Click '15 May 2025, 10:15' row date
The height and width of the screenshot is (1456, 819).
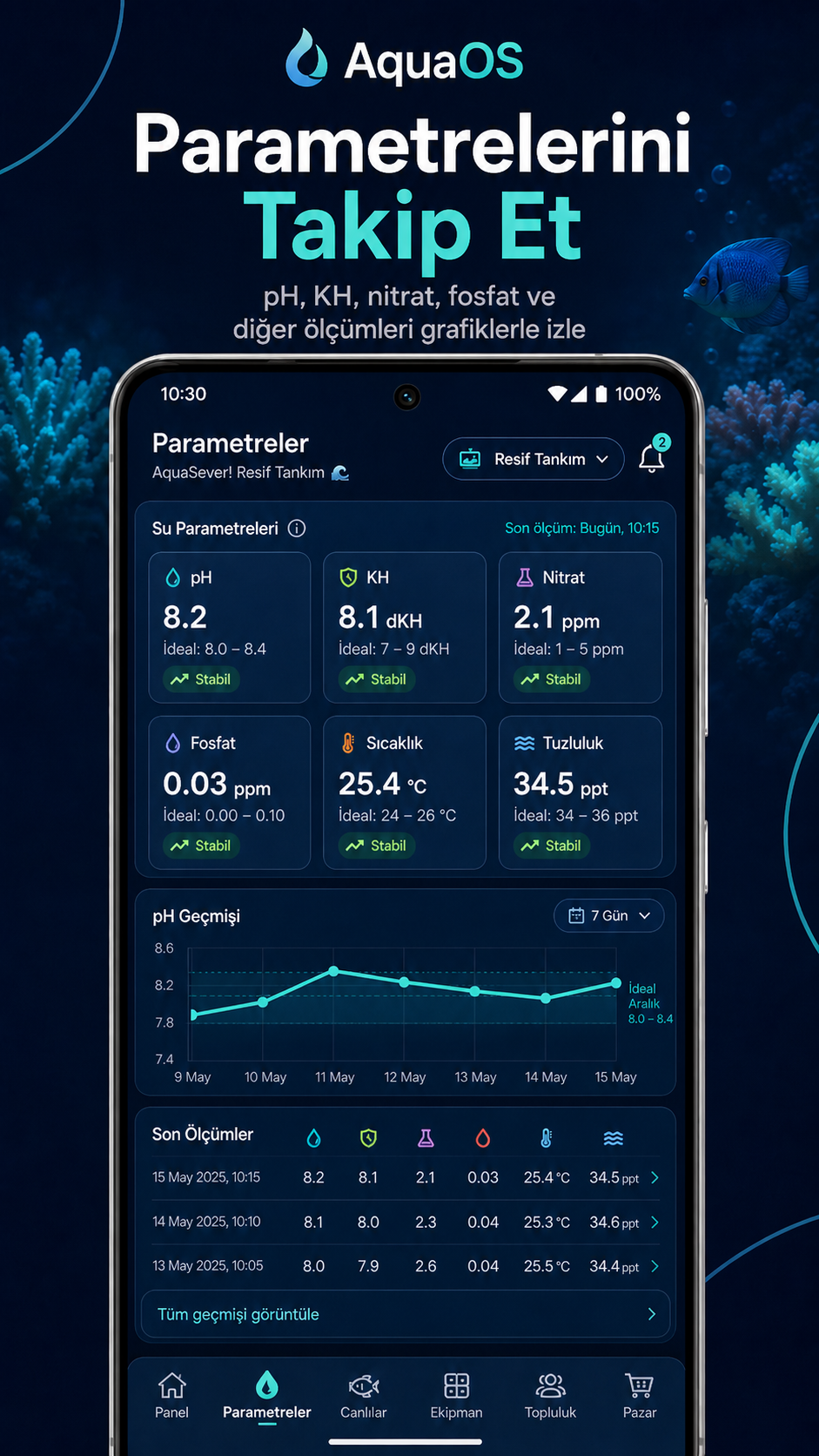tap(206, 1177)
